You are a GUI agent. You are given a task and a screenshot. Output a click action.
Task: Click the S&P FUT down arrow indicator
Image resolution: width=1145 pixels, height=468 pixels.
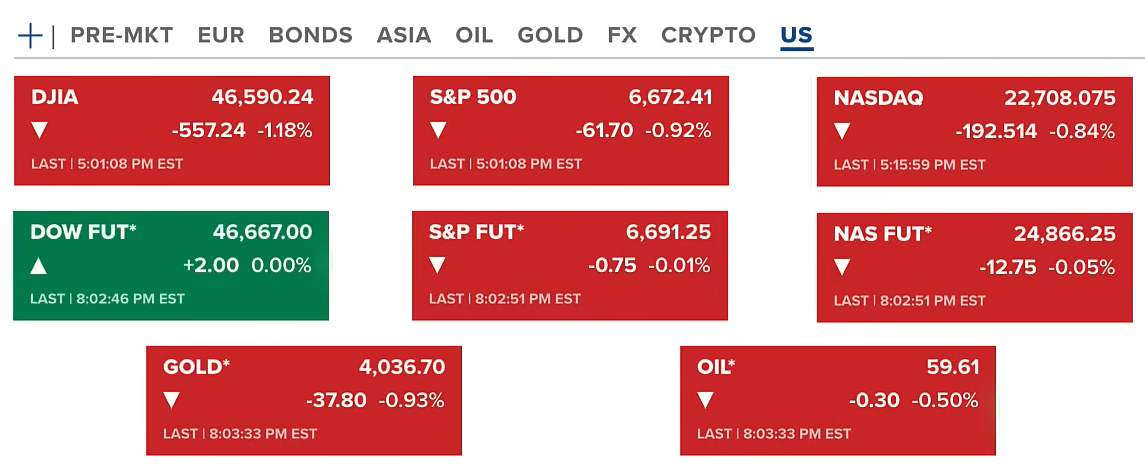click(438, 266)
